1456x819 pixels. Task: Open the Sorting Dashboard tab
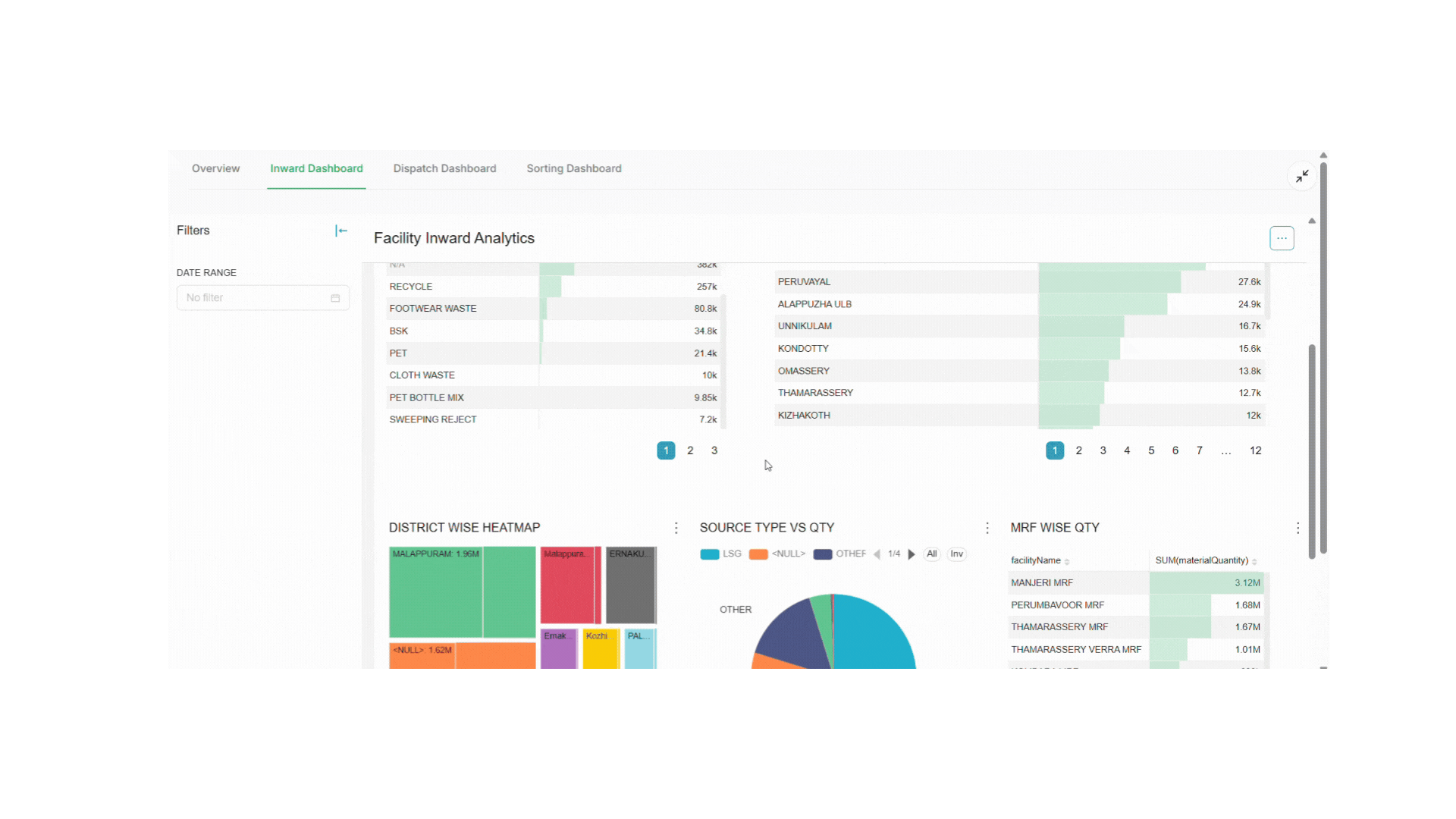click(573, 168)
